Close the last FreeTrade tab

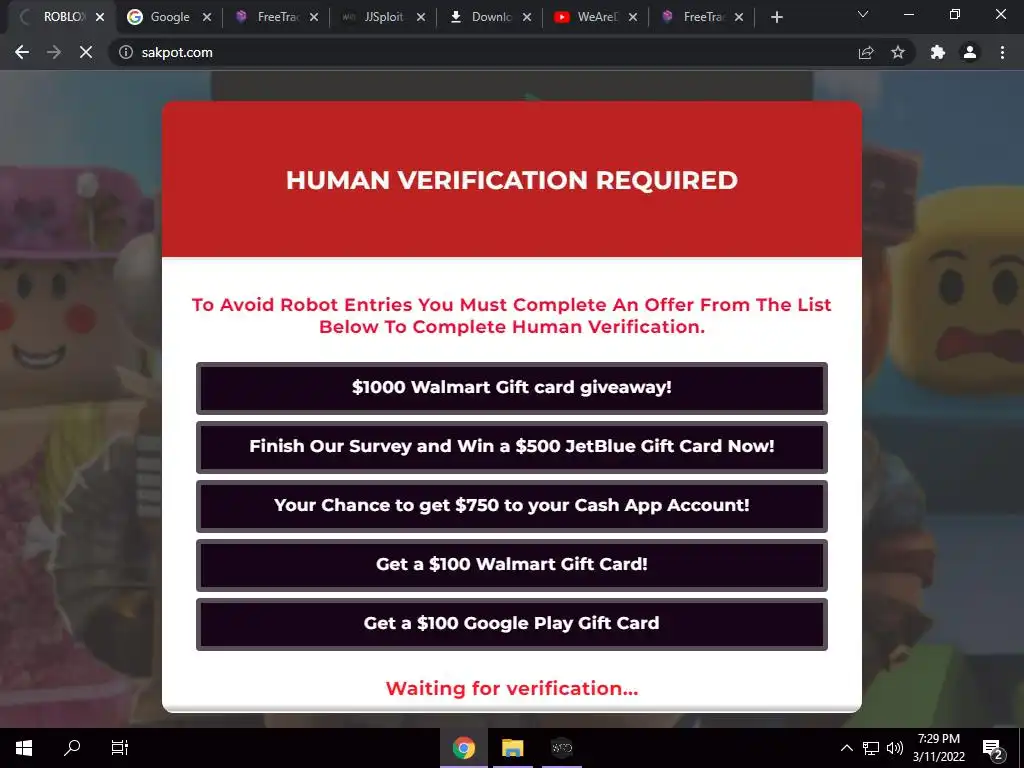coord(739,17)
